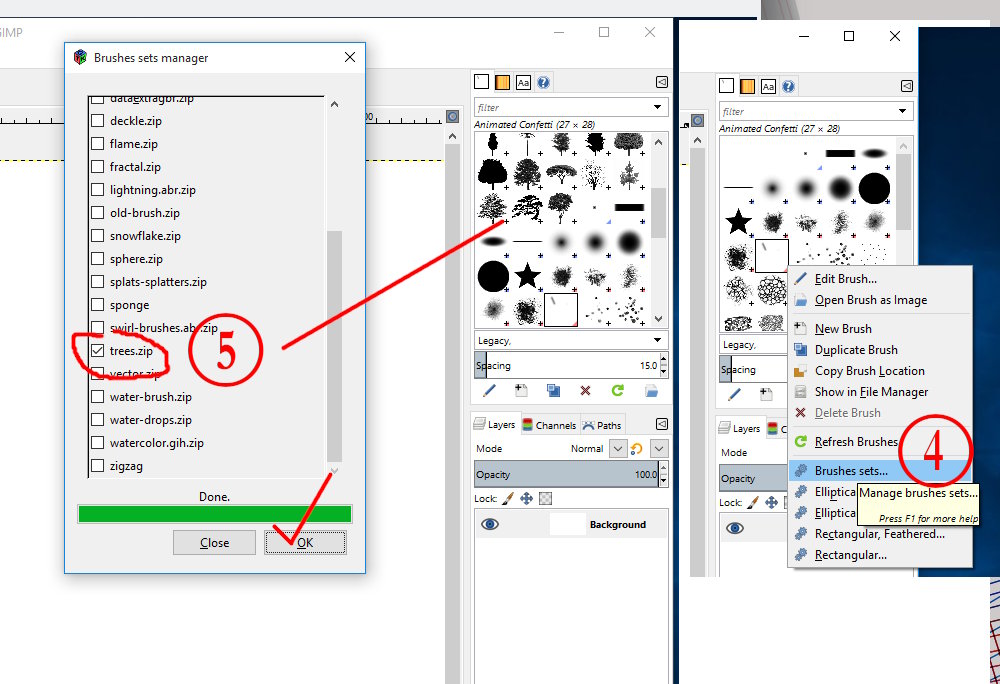This screenshot has height=684, width=1000.
Task: Click the green refresh brushes icon
Action: point(617,390)
